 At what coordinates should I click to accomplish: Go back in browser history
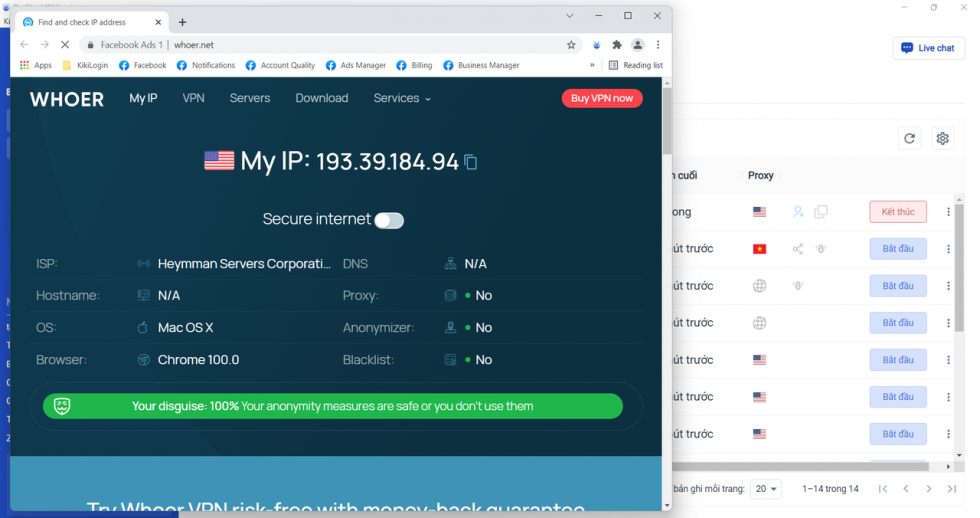click(x=24, y=44)
